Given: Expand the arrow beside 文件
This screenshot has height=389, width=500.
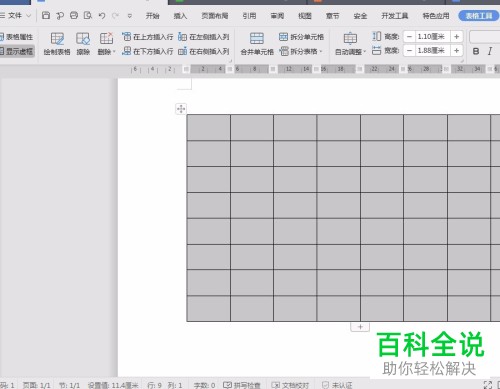Looking at the screenshot, I should [29, 16].
